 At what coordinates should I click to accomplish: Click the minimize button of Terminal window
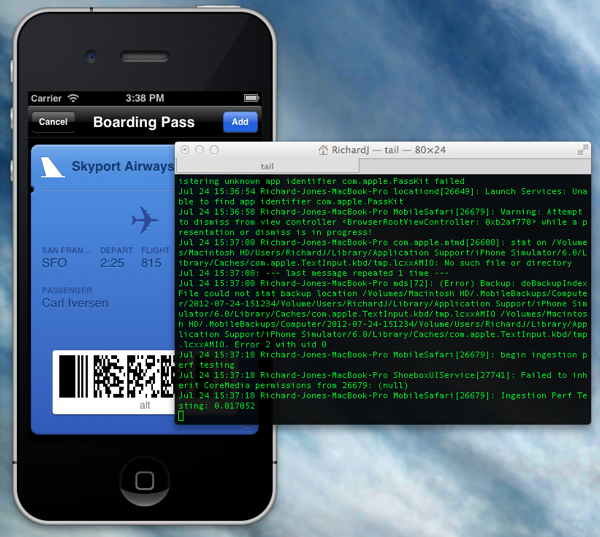coord(199,150)
